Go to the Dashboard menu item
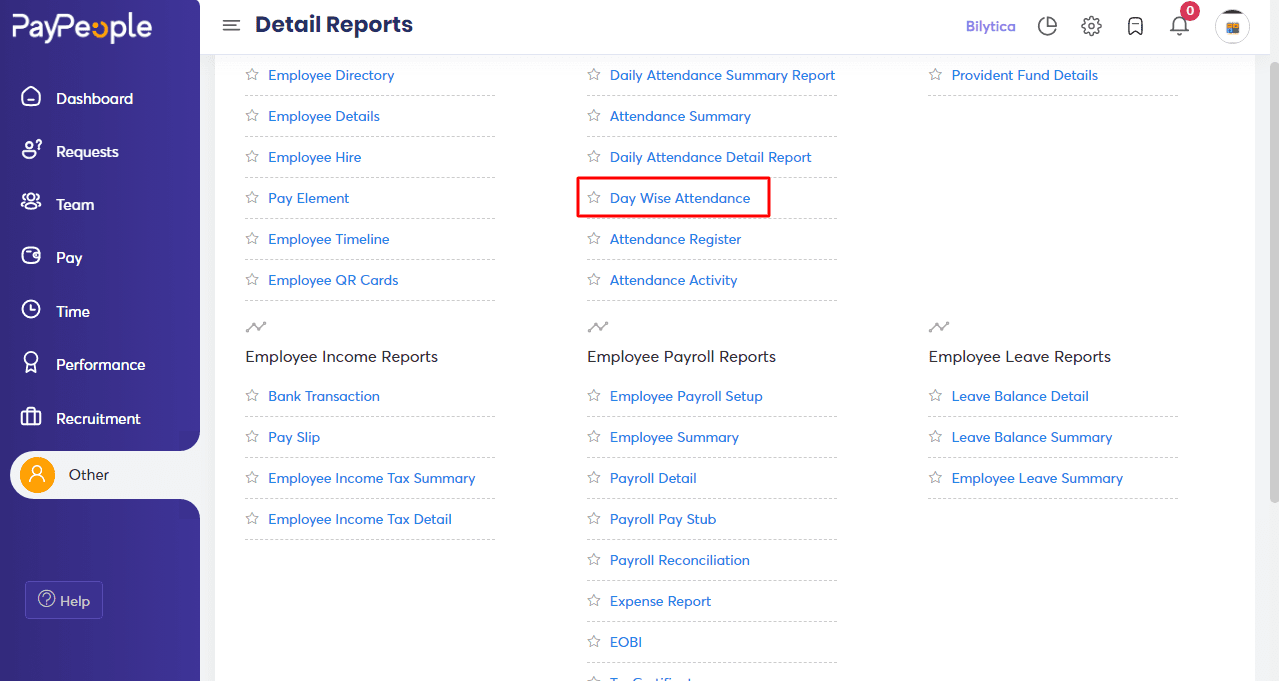This screenshot has width=1279, height=681. pyautogui.click(x=92, y=97)
